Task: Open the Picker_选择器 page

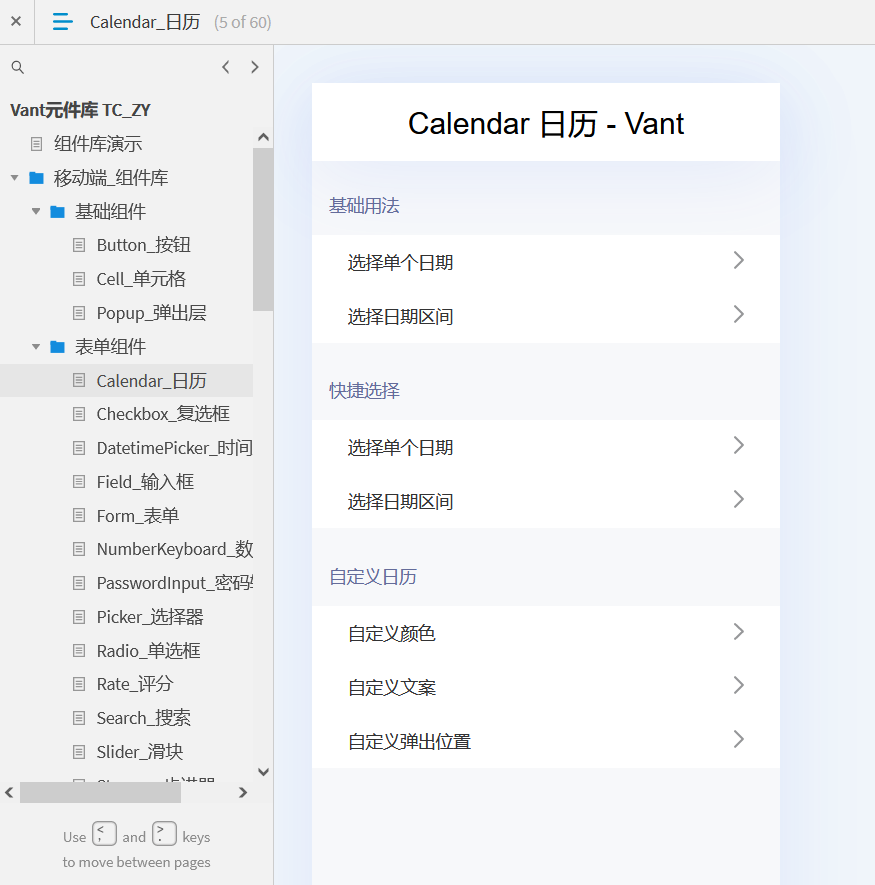Action: 150,616
